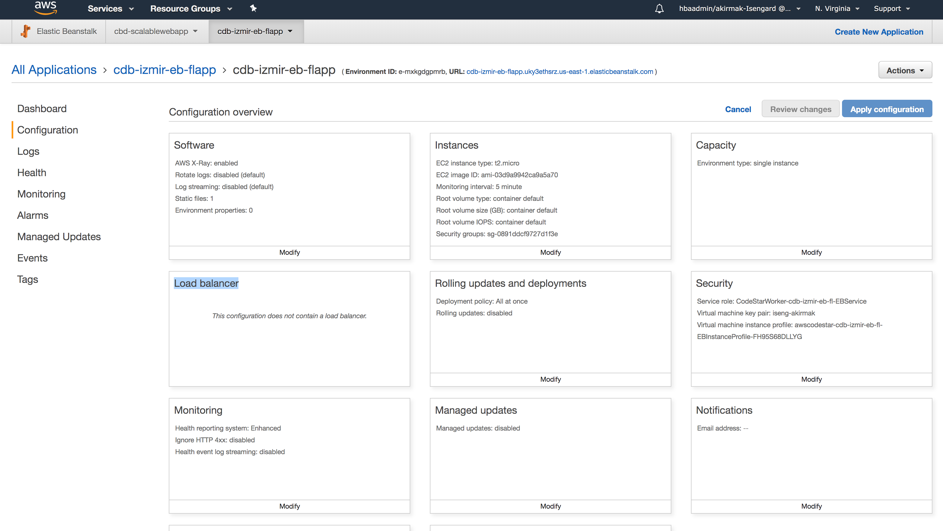This screenshot has height=531, width=943.
Task: Open Monitoring in the sidebar
Action: [41, 194]
